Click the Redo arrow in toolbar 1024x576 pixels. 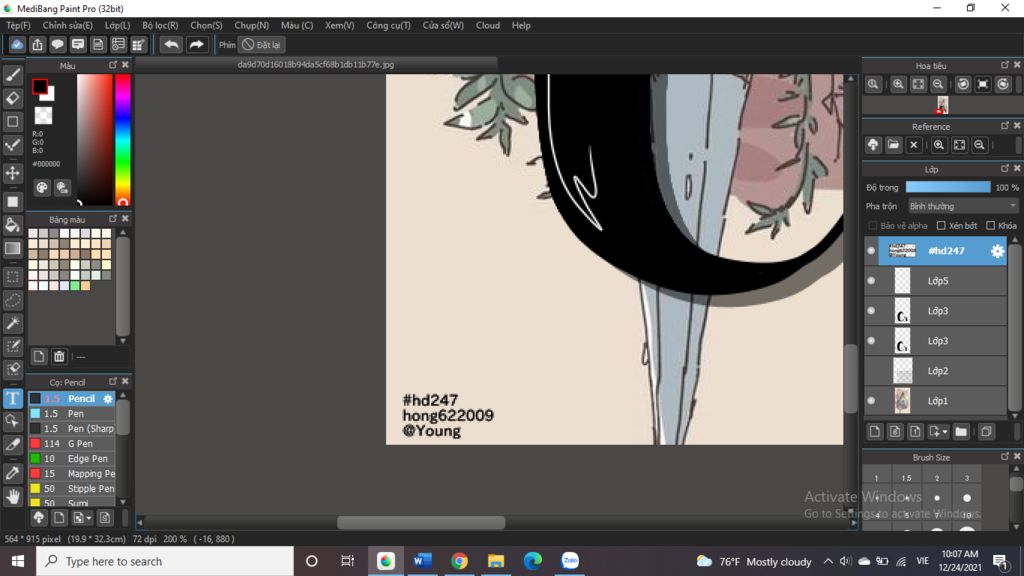tap(196, 45)
